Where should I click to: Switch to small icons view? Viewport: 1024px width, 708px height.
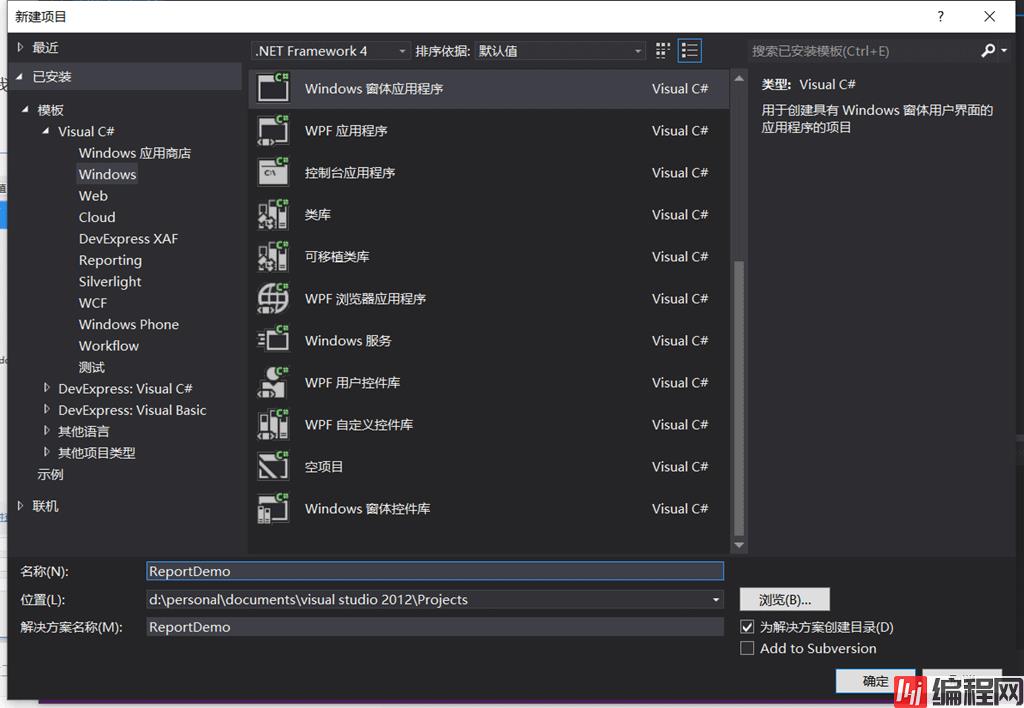(663, 51)
